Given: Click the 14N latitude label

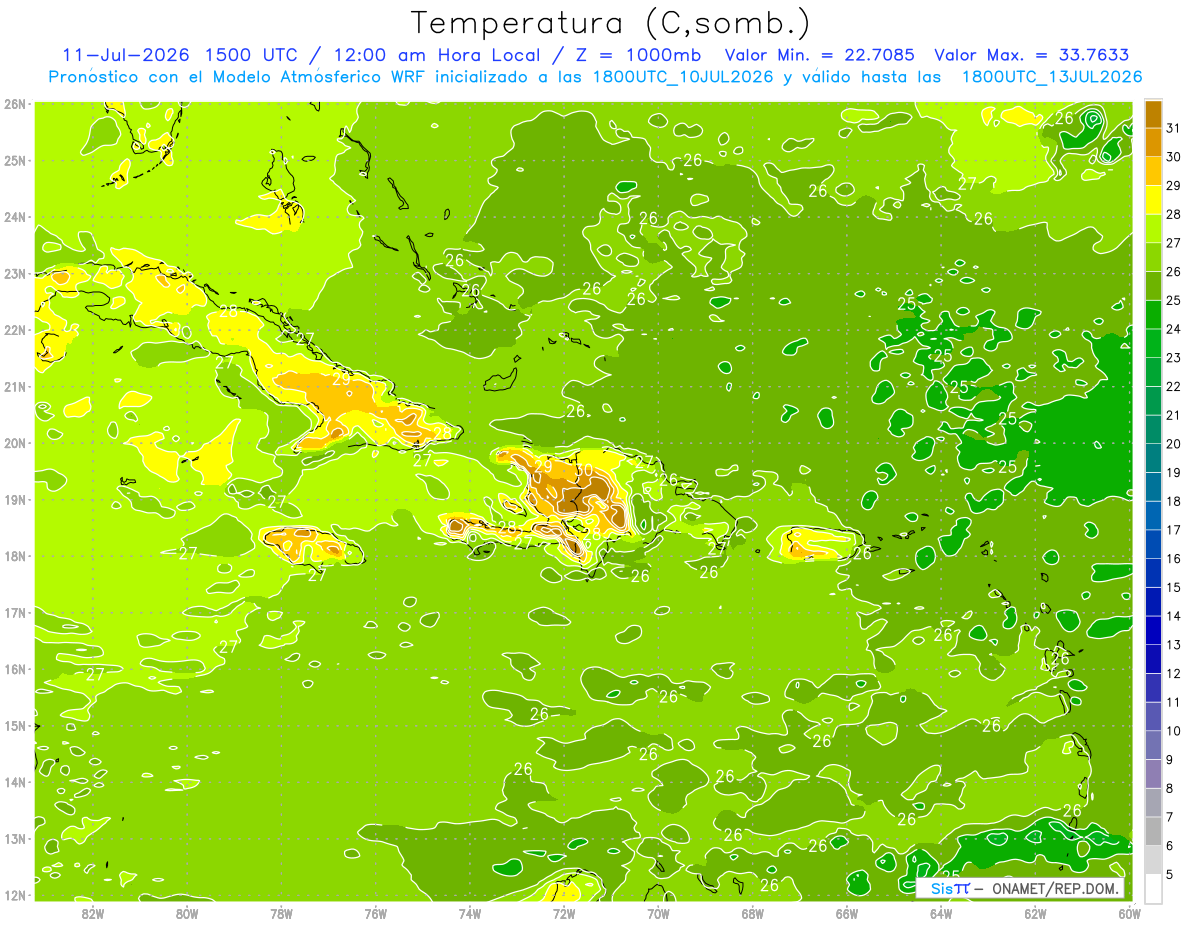Looking at the screenshot, I should pyautogui.click(x=15, y=782).
